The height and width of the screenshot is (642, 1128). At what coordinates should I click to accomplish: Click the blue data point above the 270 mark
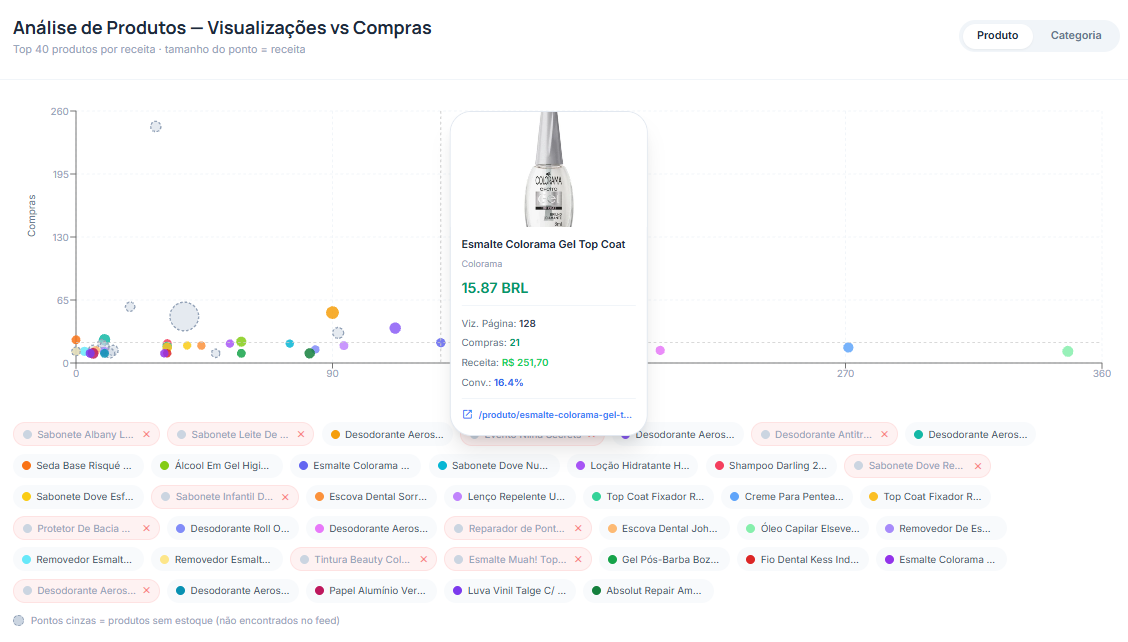click(848, 348)
